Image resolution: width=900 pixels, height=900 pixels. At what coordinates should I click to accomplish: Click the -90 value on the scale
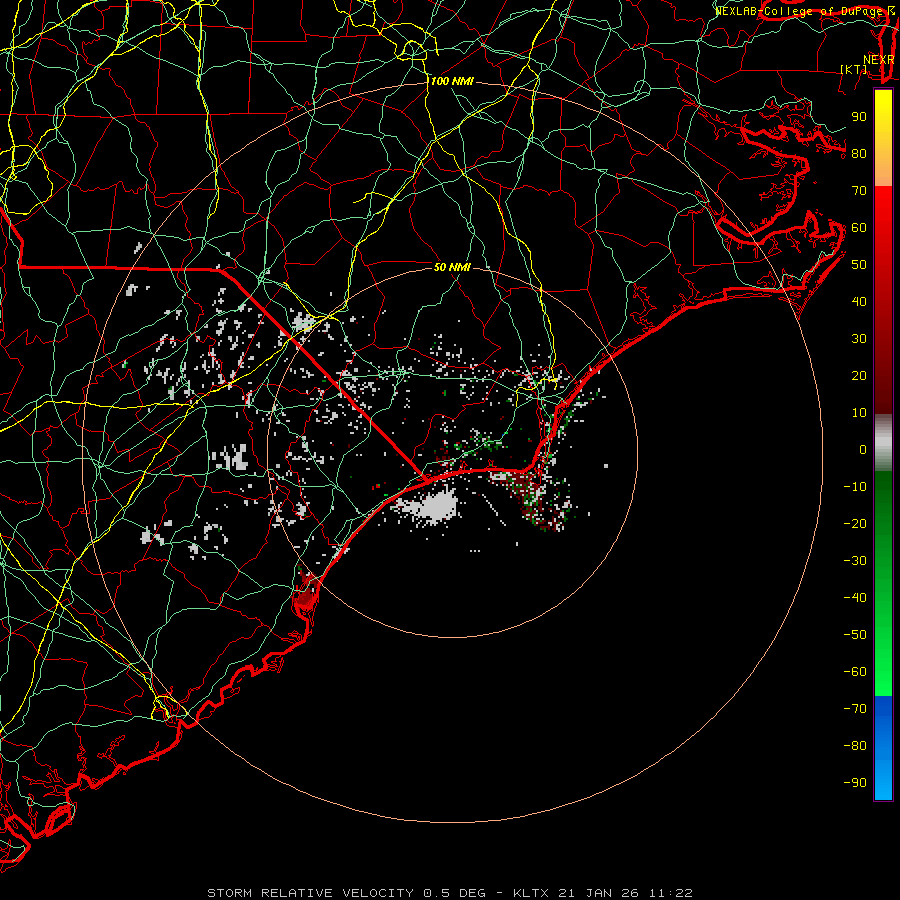855,783
